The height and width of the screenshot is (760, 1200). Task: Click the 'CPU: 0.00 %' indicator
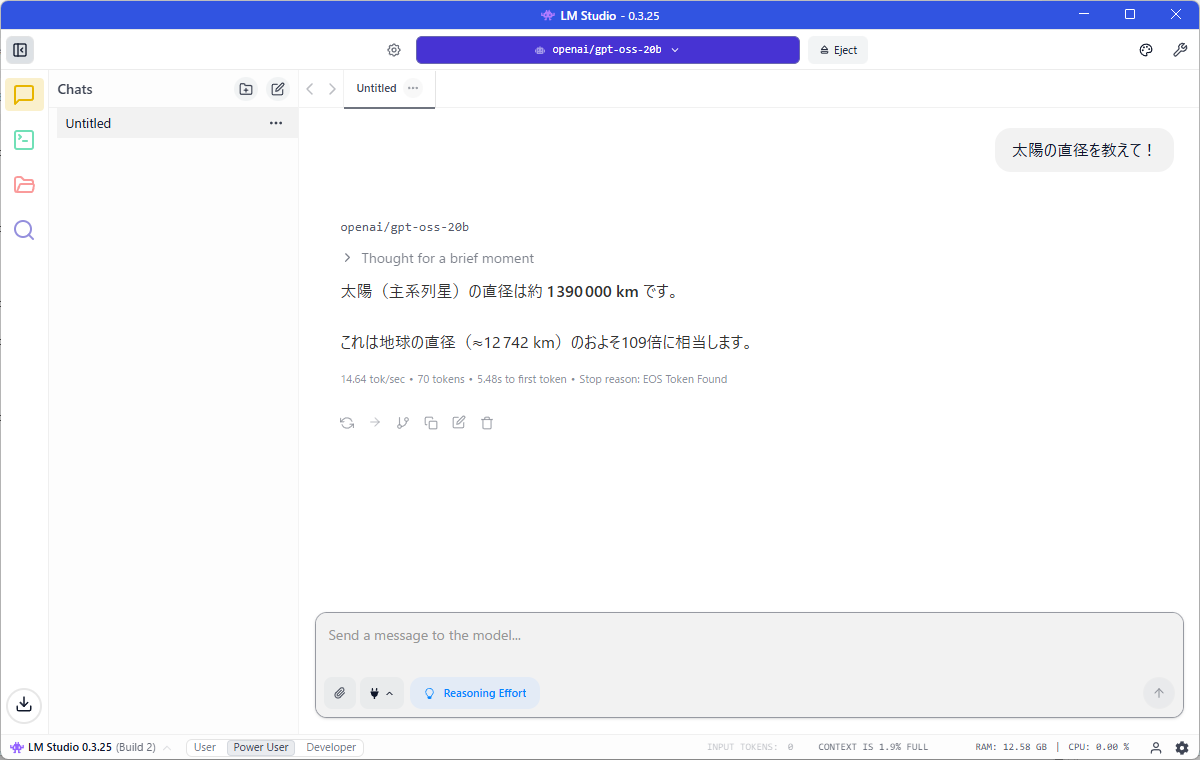point(1098,747)
